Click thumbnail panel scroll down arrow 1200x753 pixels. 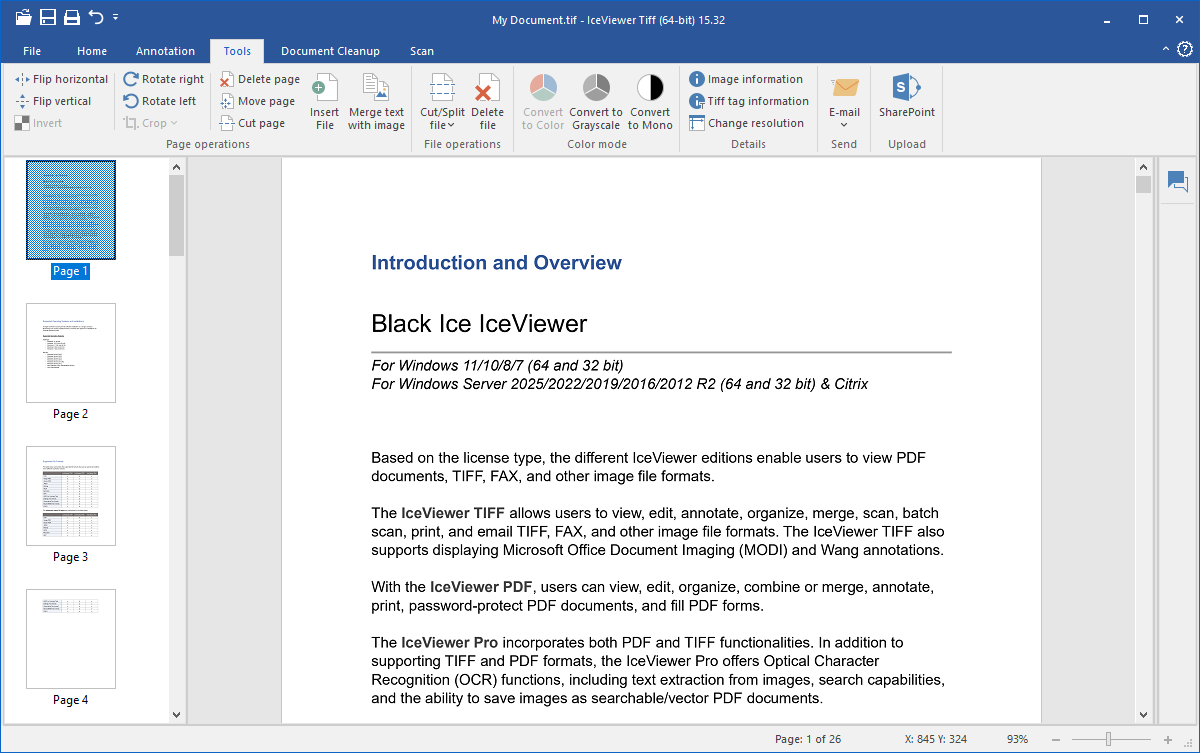pyautogui.click(x=177, y=715)
